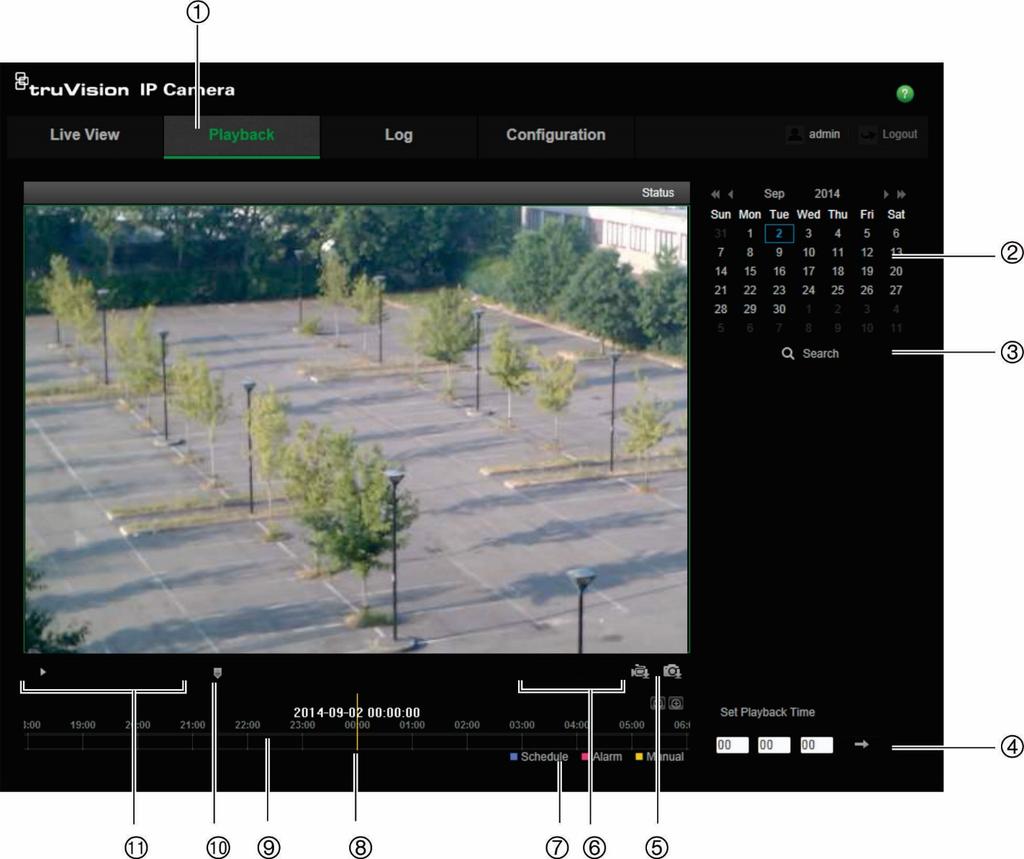Screen dimensions: 1024x859
Task: Click the Set Playback Time minutes field
Action: [x=774, y=745]
